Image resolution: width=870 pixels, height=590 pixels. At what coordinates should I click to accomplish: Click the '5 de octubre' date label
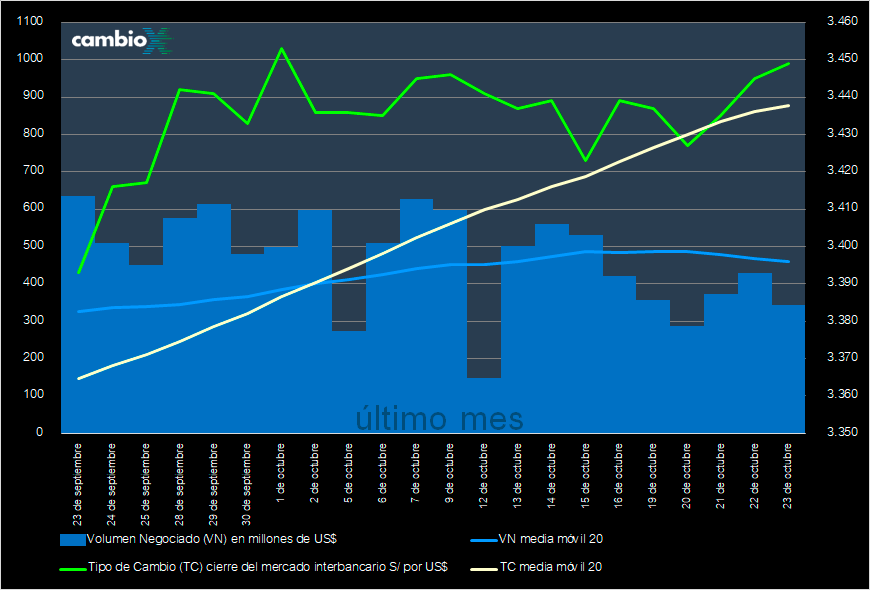[348, 472]
